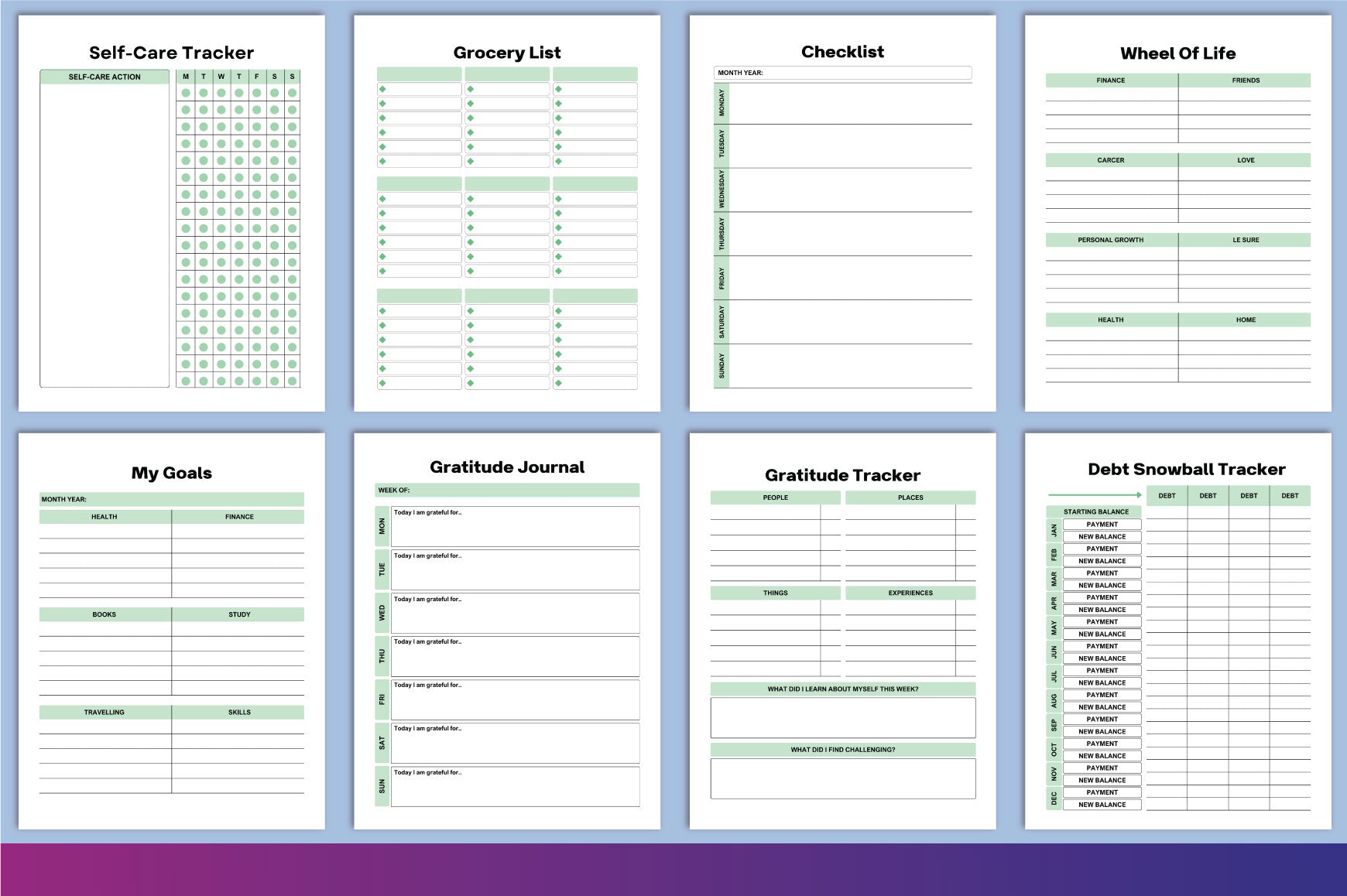
Task: Click the green arrow in Debt Snowball Tracker
Action: (1095, 494)
